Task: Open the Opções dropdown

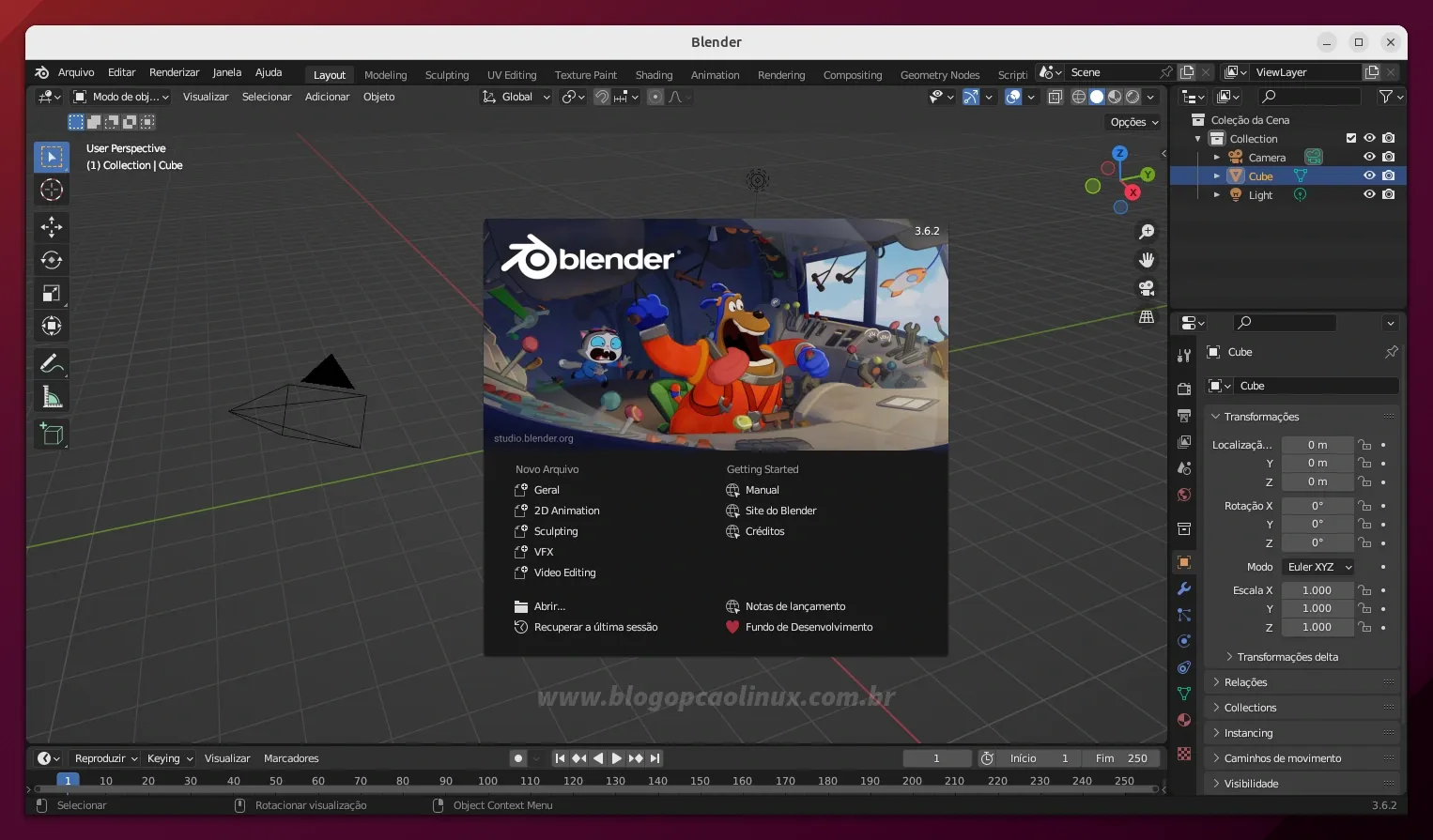Action: [1134, 122]
